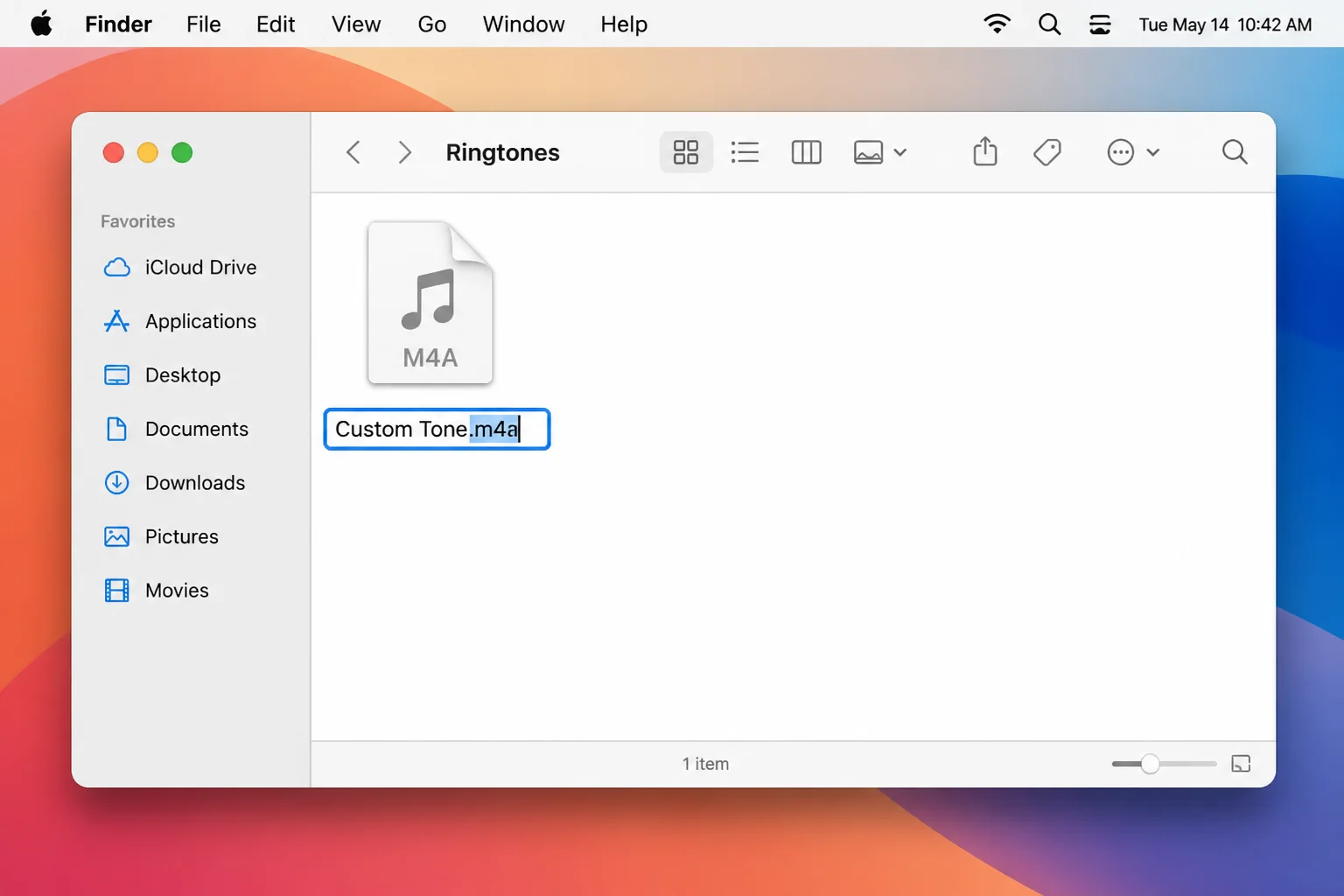
Task: Click the Documents sidebar icon
Action: (116, 429)
